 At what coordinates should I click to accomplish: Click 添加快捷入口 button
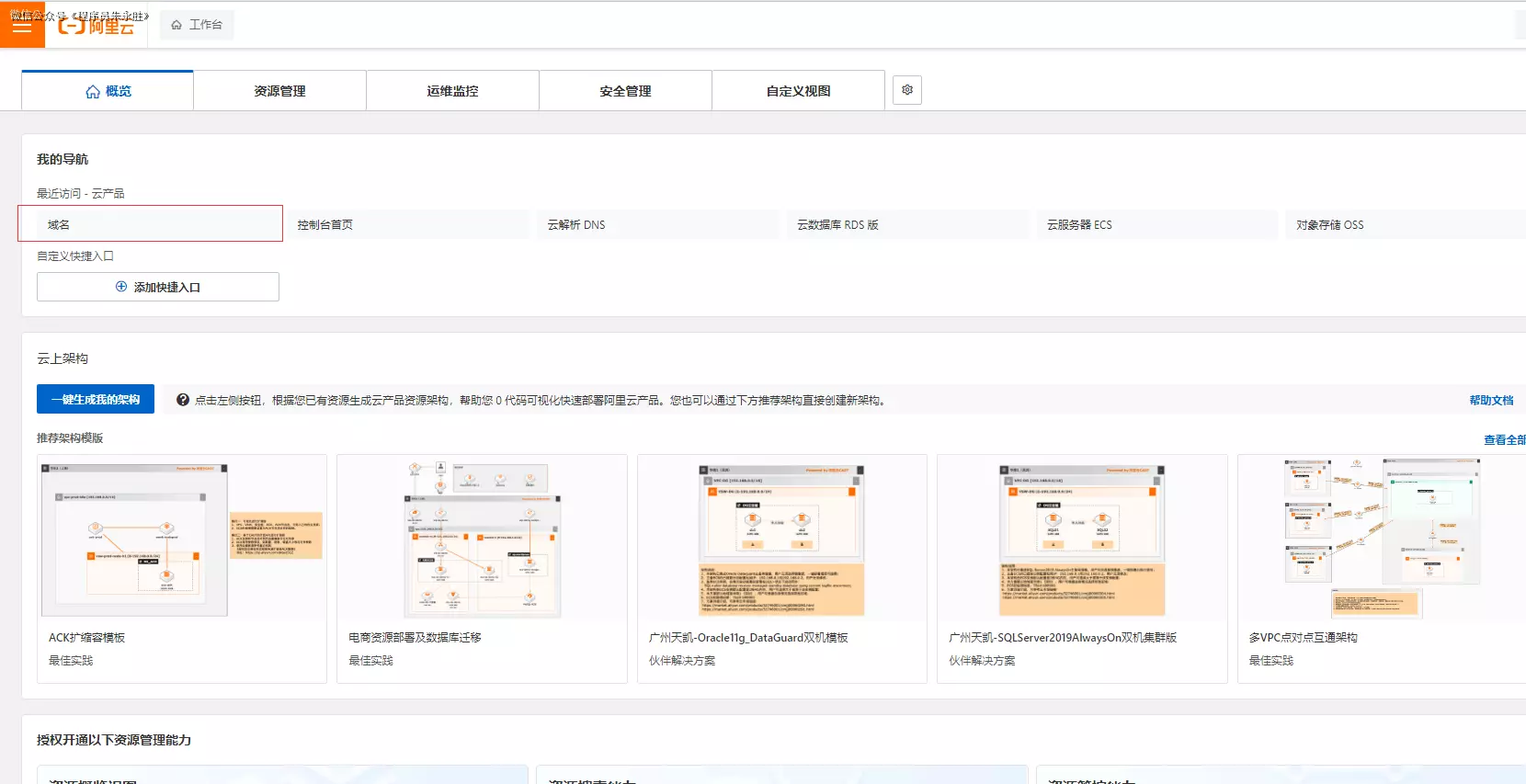click(x=158, y=287)
